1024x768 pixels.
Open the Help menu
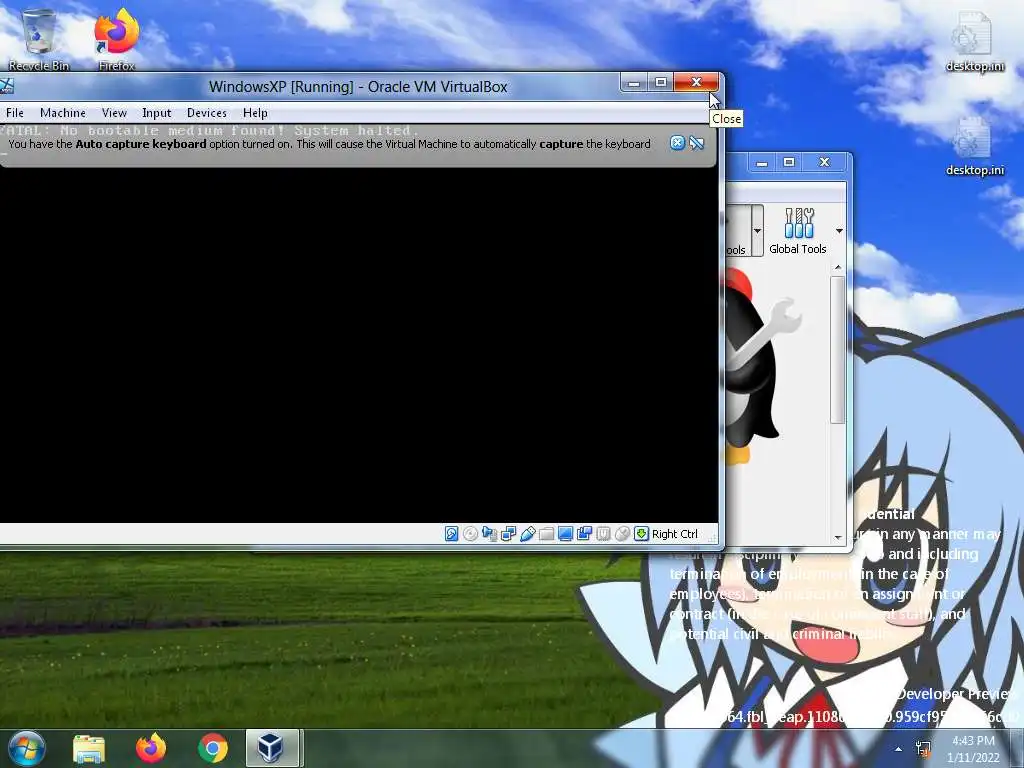(255, 113)
